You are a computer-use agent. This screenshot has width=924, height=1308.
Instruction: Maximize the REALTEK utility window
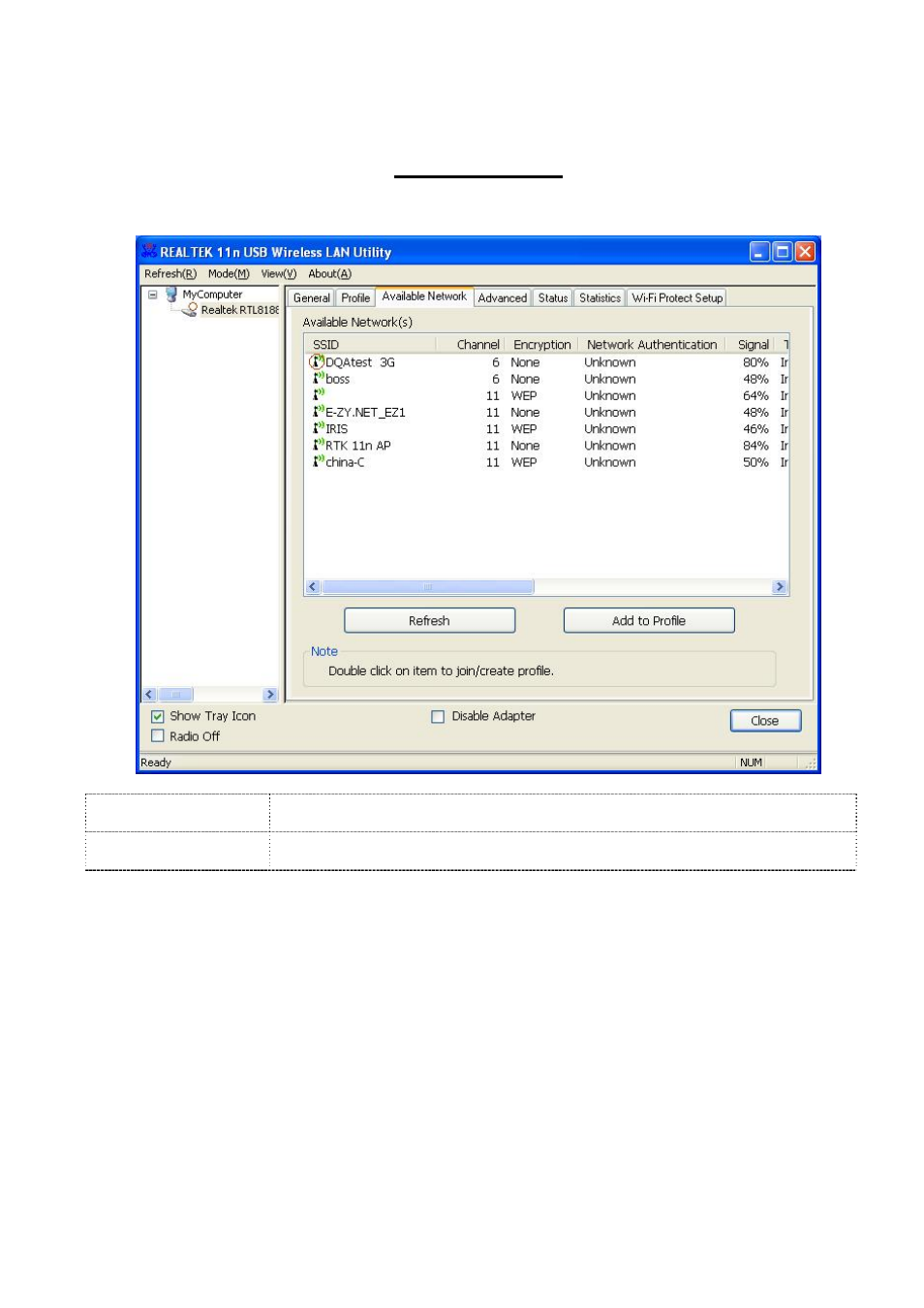tap(783, 252)
